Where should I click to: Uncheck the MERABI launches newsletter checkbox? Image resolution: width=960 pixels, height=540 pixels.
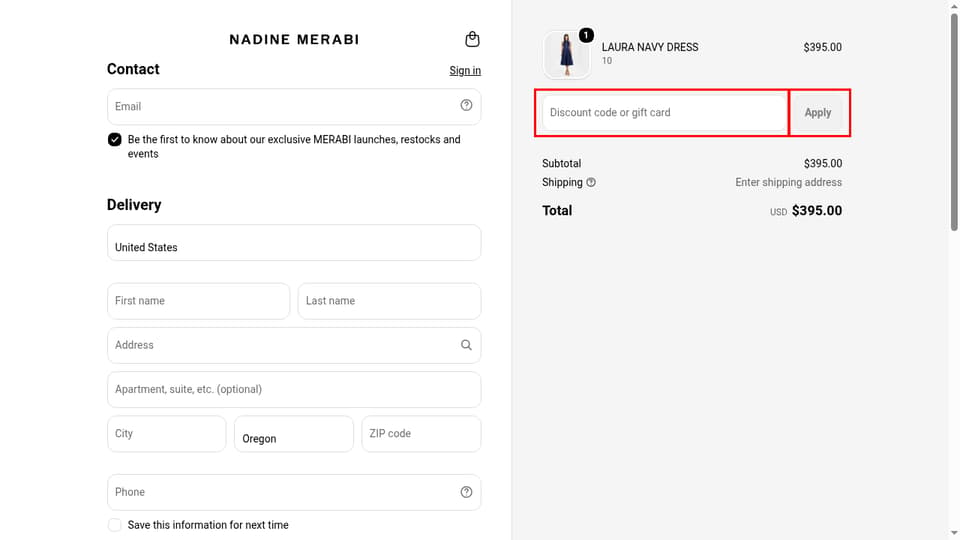(114, 140)
